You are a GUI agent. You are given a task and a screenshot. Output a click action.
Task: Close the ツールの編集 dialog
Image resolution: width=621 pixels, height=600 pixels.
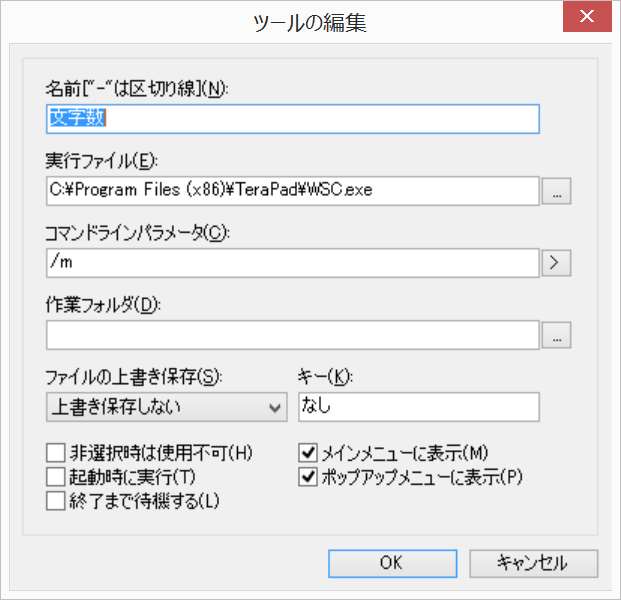[587, 17]
